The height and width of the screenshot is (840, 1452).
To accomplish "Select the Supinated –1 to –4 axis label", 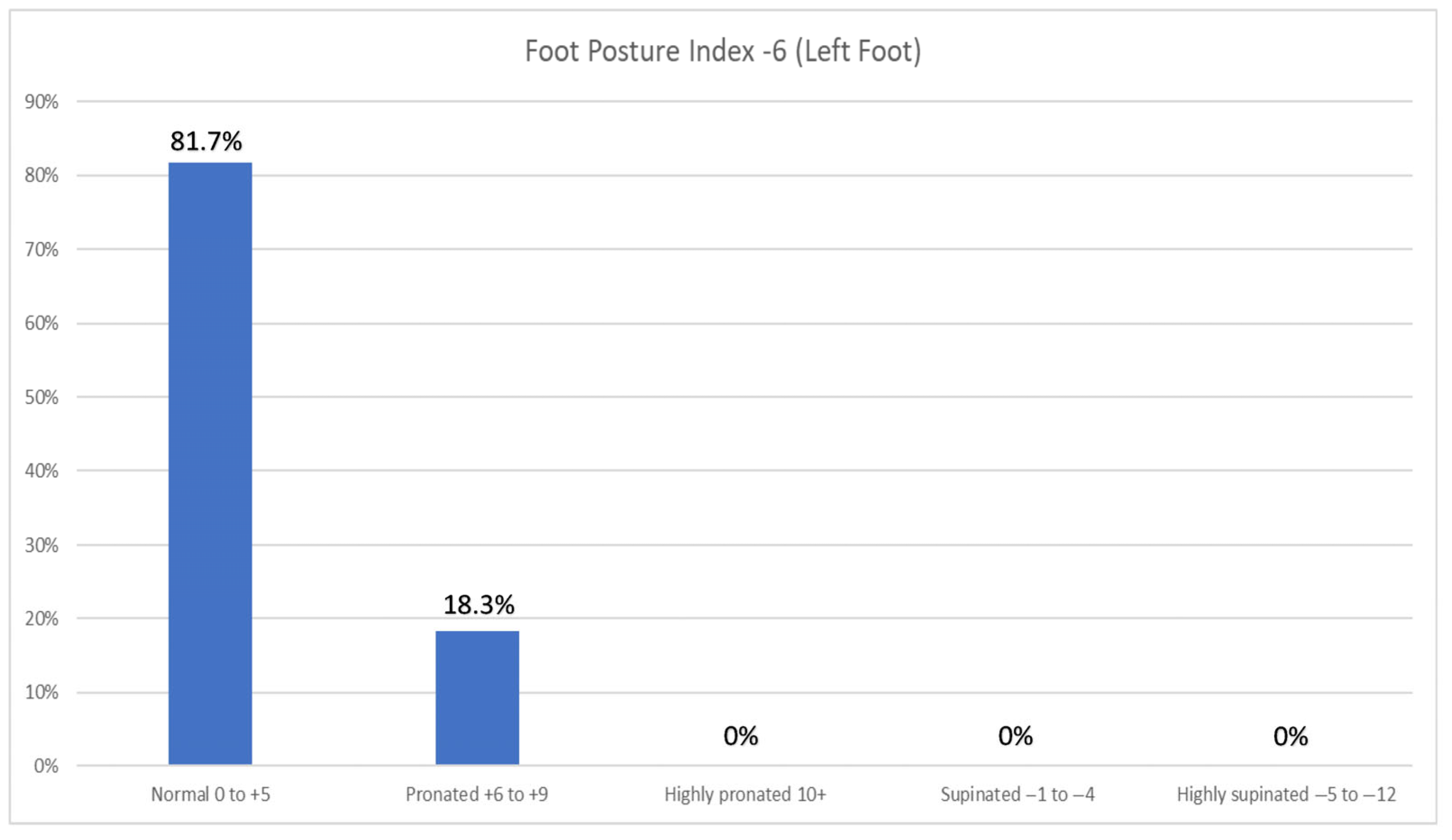I will tap(1017, 794).
